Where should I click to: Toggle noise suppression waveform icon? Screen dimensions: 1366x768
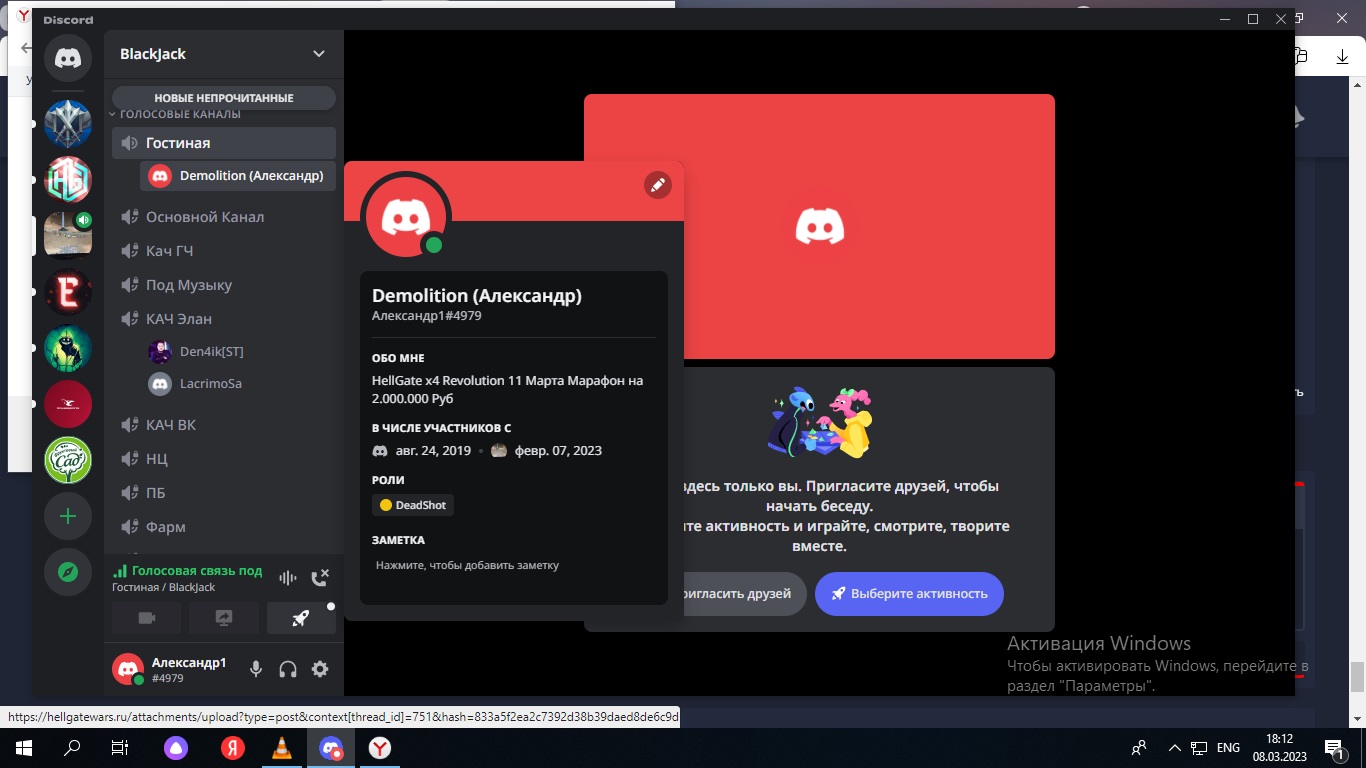[288, 577]
